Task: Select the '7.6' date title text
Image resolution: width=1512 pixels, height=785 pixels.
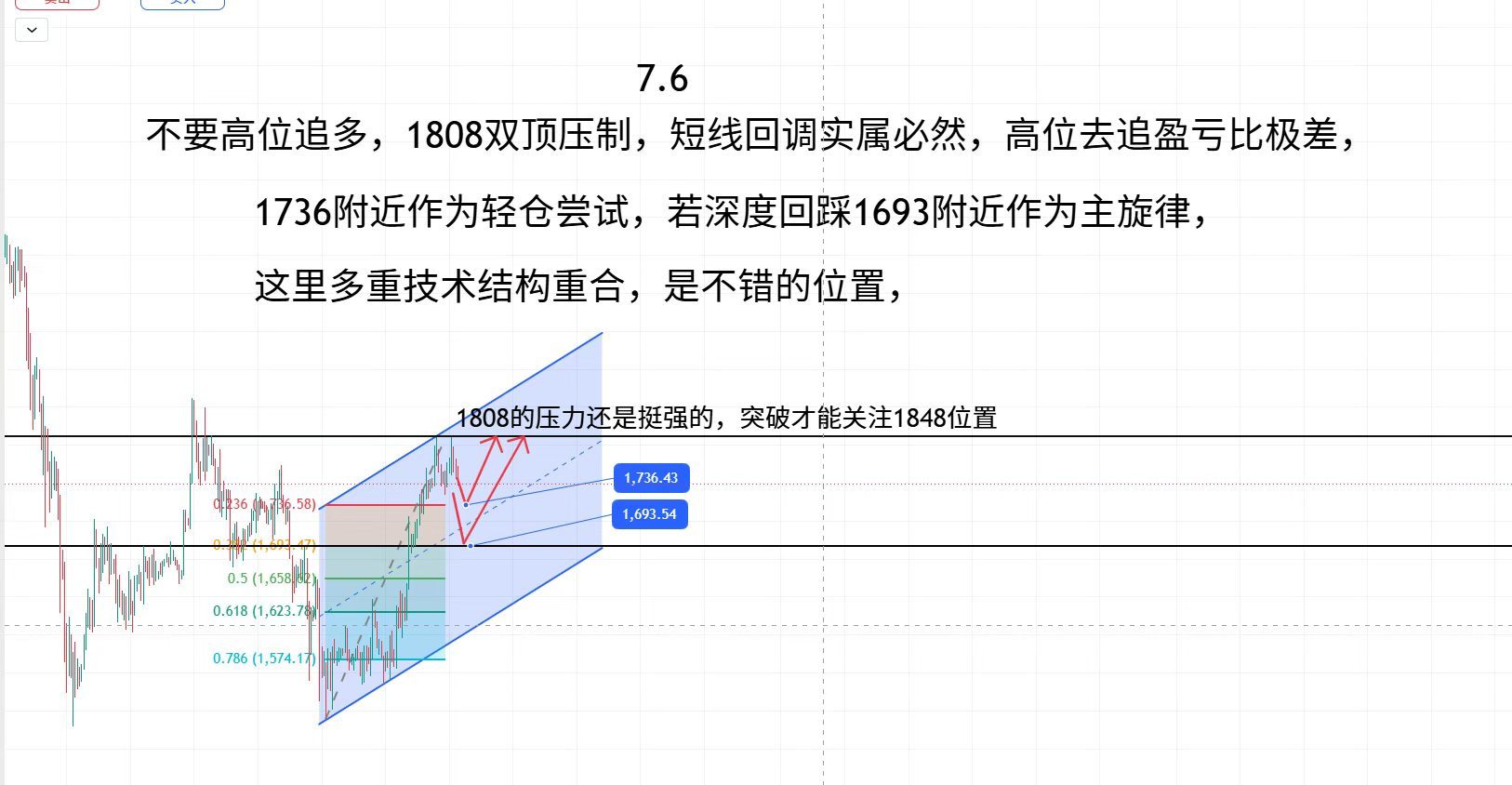Action: click(662, 79)
